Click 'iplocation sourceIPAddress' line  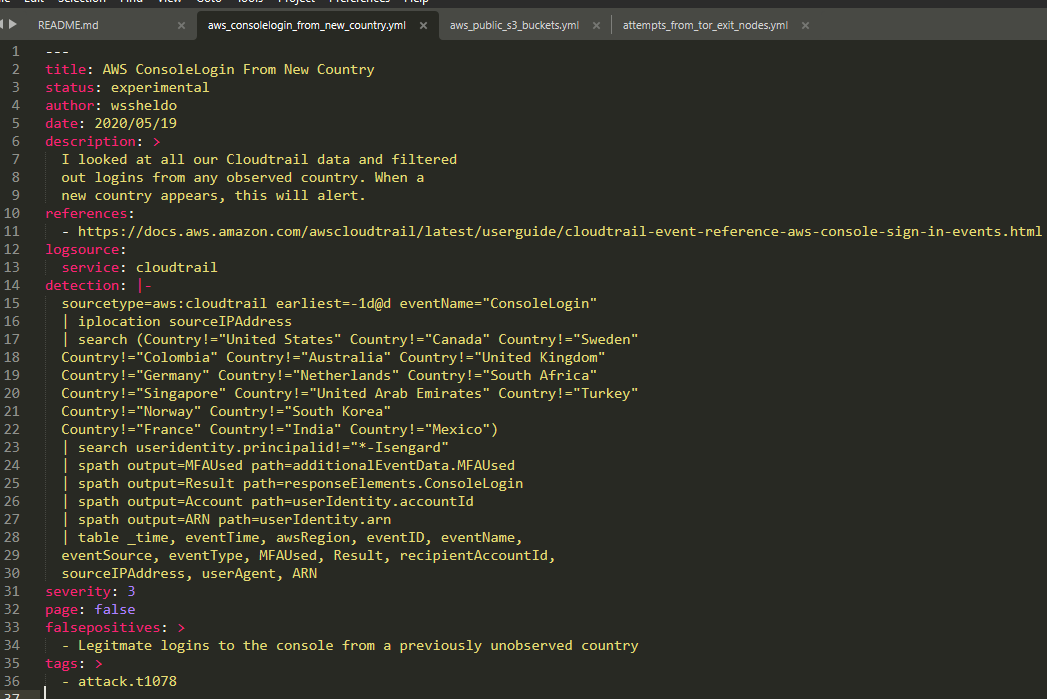185,322
